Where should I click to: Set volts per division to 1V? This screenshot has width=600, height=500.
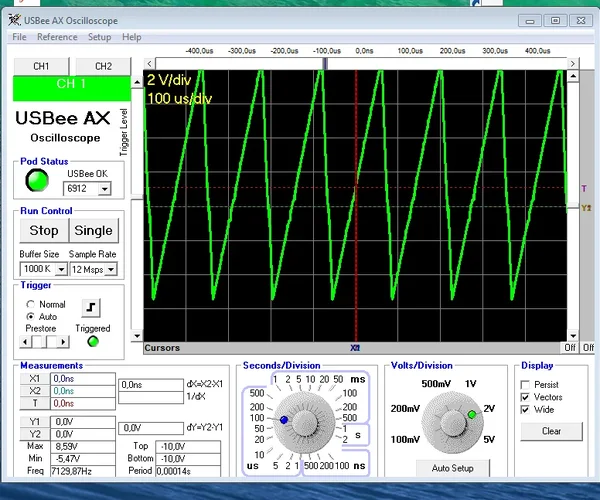coord(470,384)
